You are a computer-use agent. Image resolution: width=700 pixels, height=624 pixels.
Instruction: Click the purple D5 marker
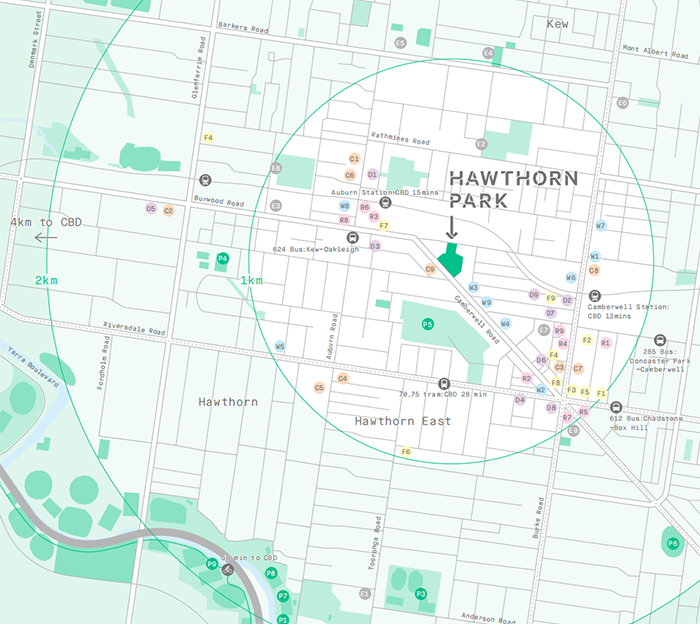151,208
